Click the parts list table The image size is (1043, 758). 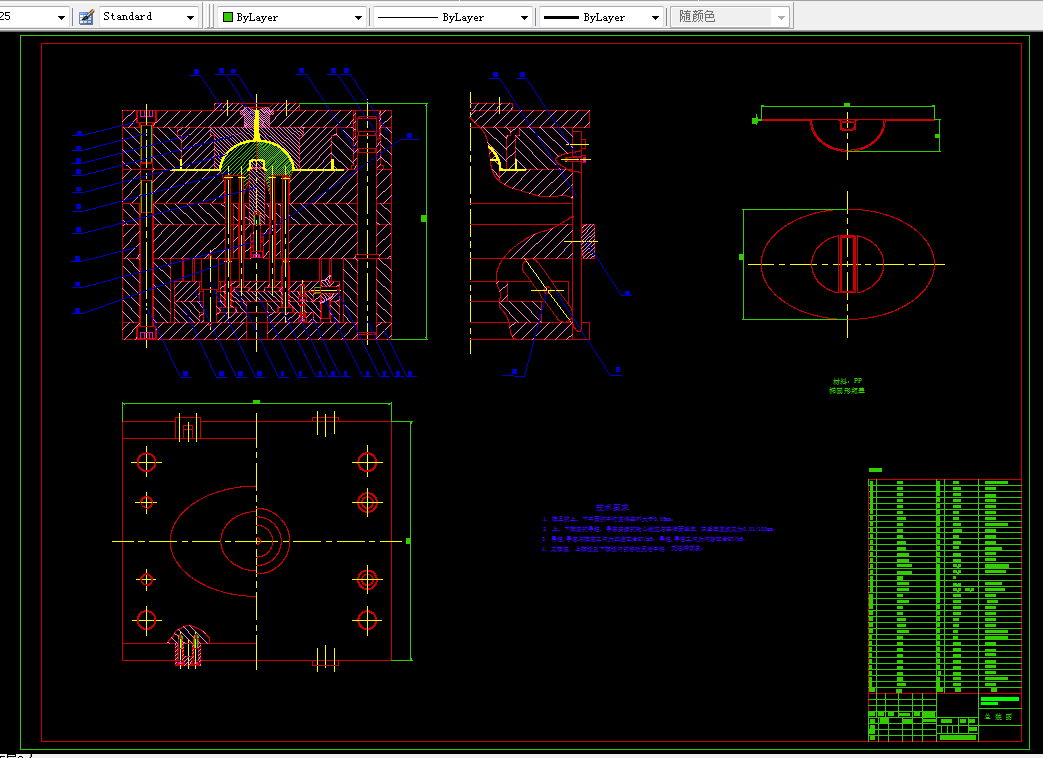945,585
